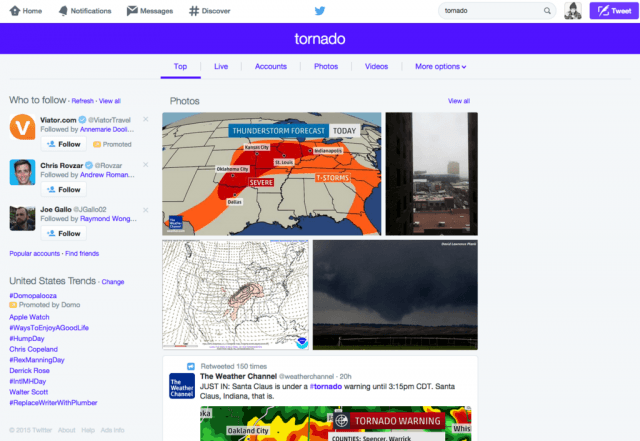
Task: Click Promoted badge icon under Viator.com
Action: coord(97,144)
